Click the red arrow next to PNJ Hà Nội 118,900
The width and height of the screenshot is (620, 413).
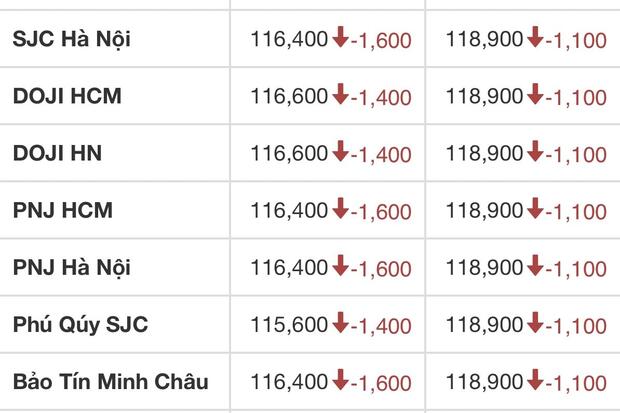click(535, 265)
